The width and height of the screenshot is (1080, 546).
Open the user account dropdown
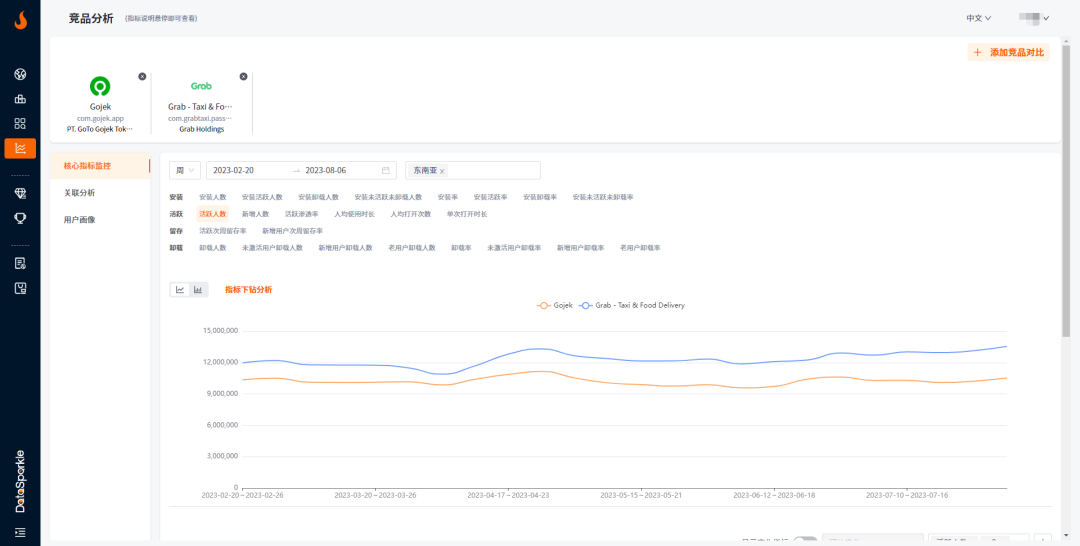(1034, 19)
